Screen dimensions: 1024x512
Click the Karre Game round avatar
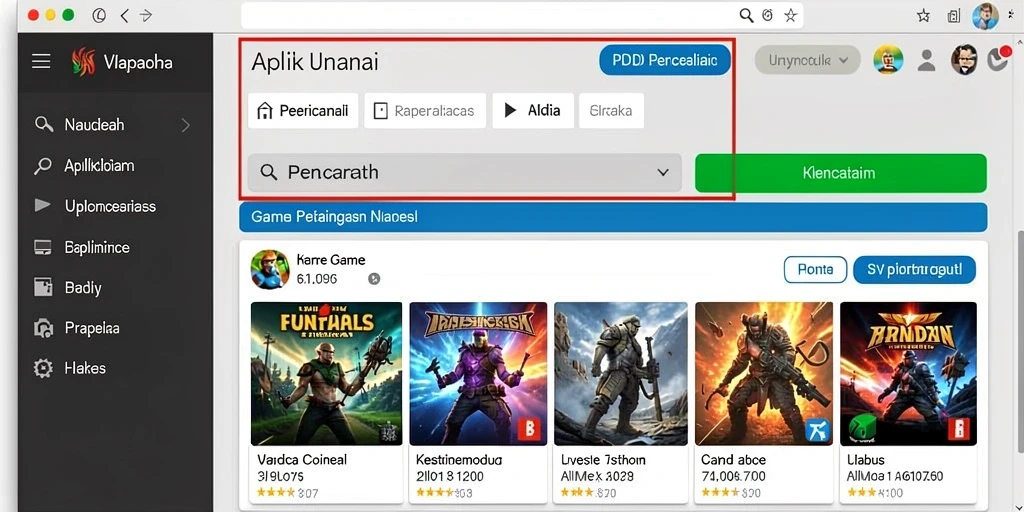click(270, 269)
